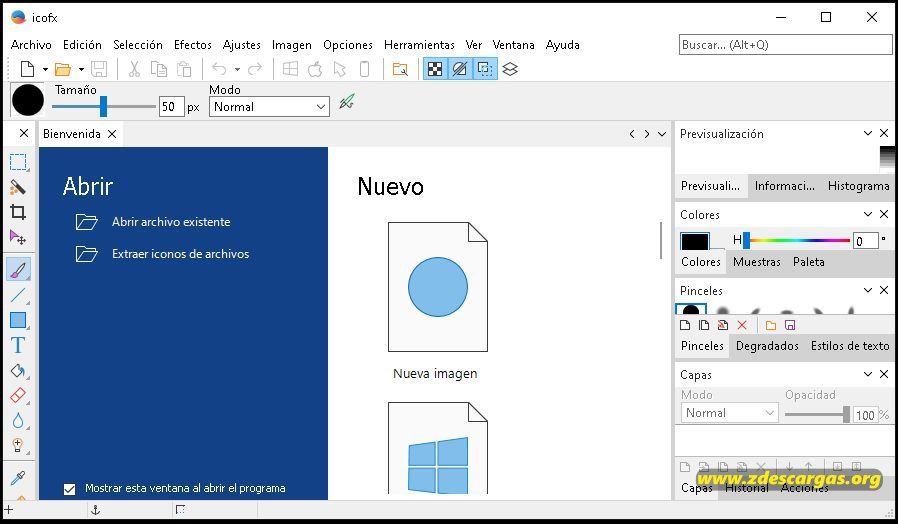The width and height of the screenshot is (898, 524).
Task: Click the Tamaño brush size slider
Action: pyautogui.click(x=103, y=107)
